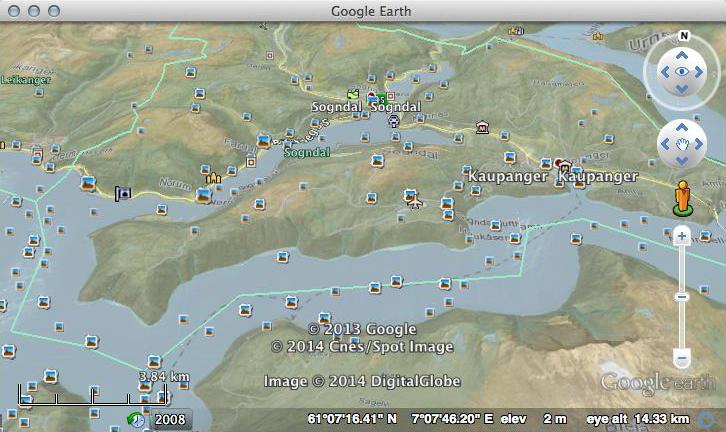Select the yellow church icon near Norum
This screenshot has height=432, width=726.
point(213,177)
